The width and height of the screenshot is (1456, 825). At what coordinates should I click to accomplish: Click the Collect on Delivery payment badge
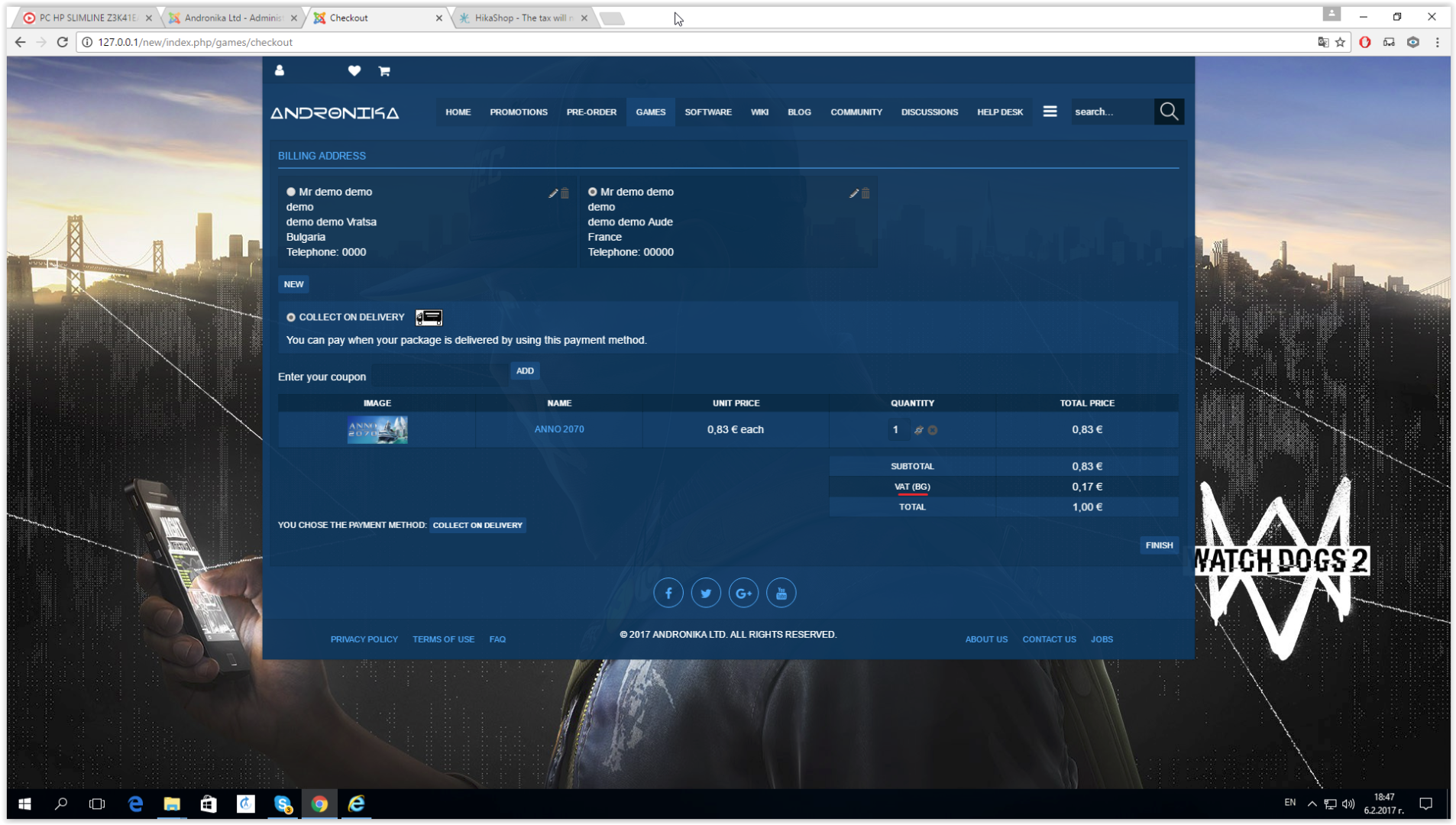point(477,526)
